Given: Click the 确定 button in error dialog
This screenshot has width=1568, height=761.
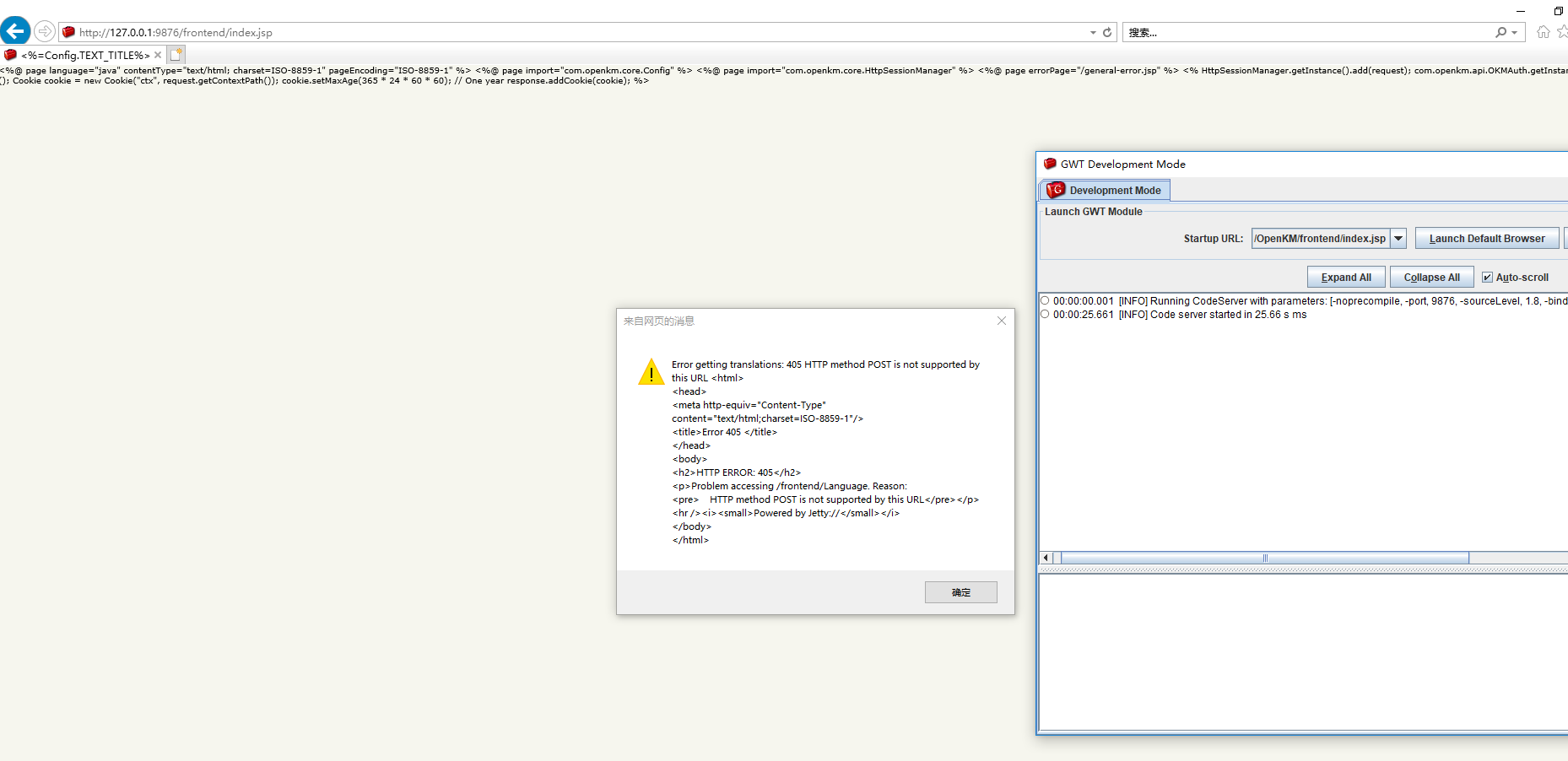Looking at the screenshot, I should pos(960,592).
